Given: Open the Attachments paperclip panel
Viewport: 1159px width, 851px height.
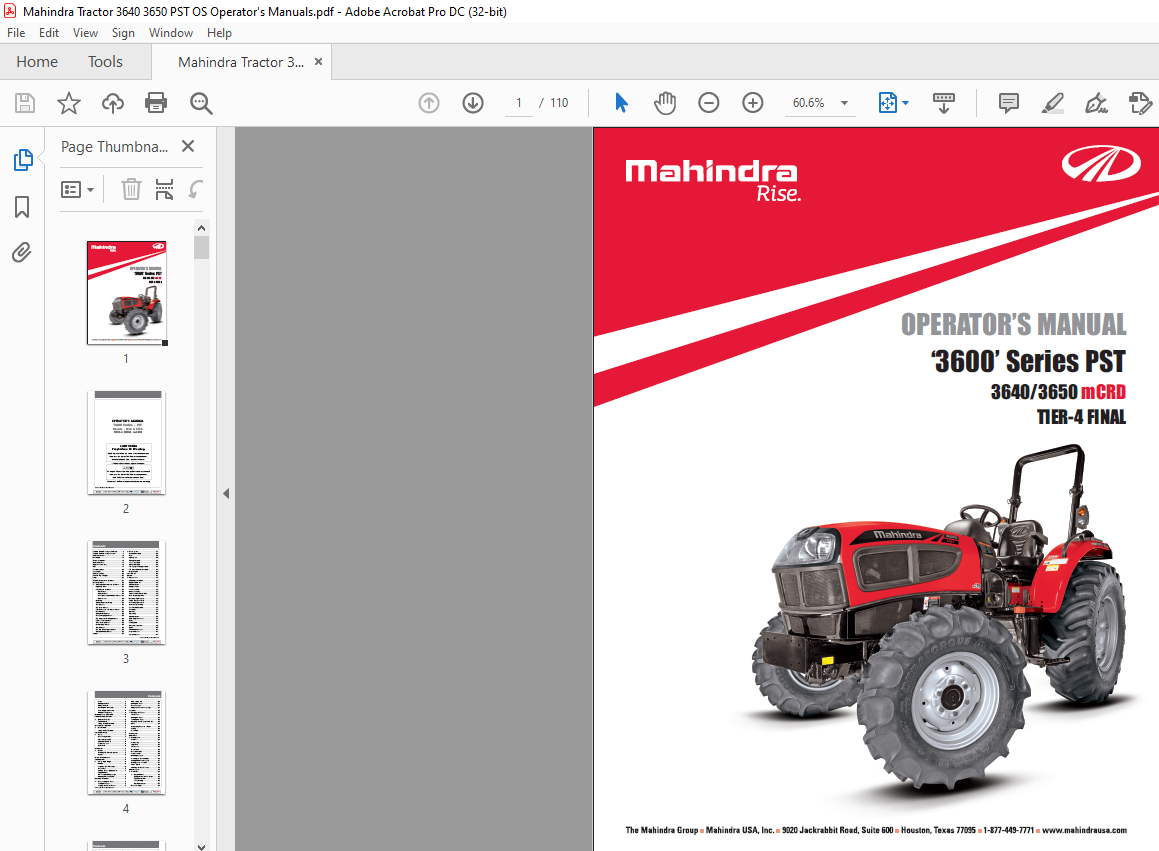Looking at the screenshot, I should [22, 253].
